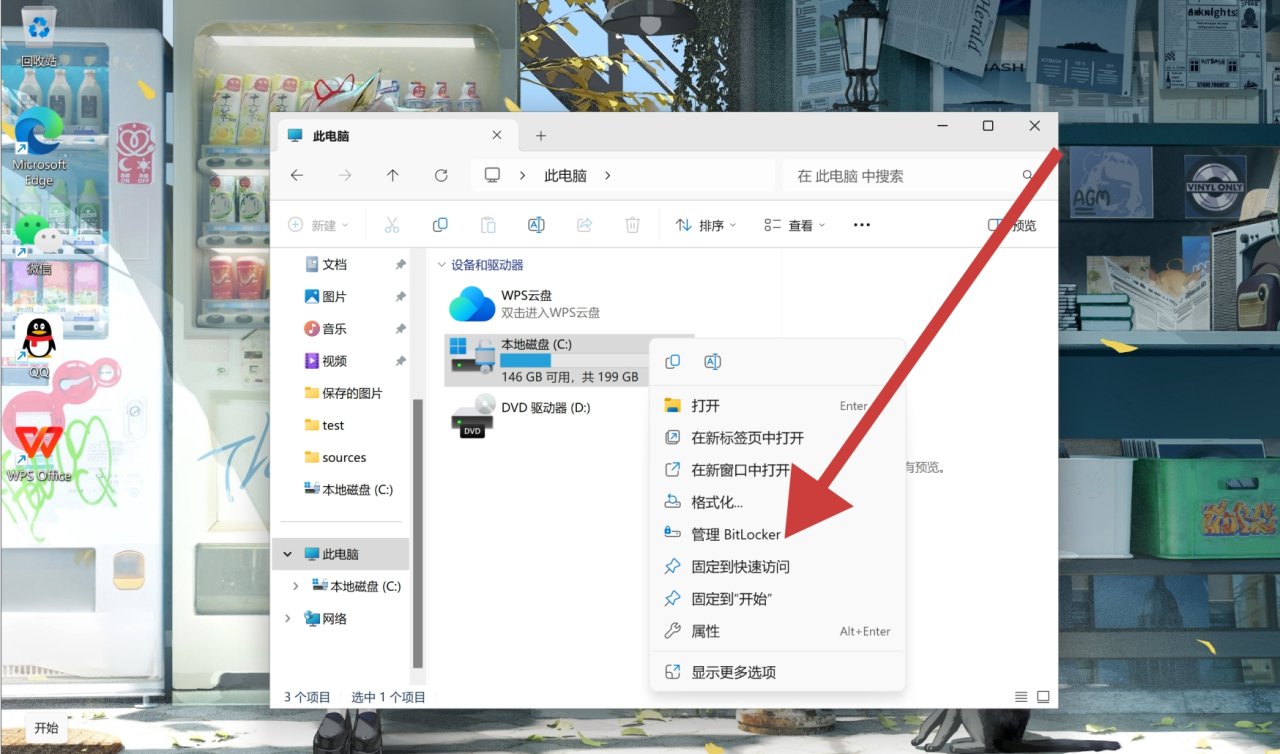Click the 146 GB 可用，共 199 GB text

coord(570,377)
